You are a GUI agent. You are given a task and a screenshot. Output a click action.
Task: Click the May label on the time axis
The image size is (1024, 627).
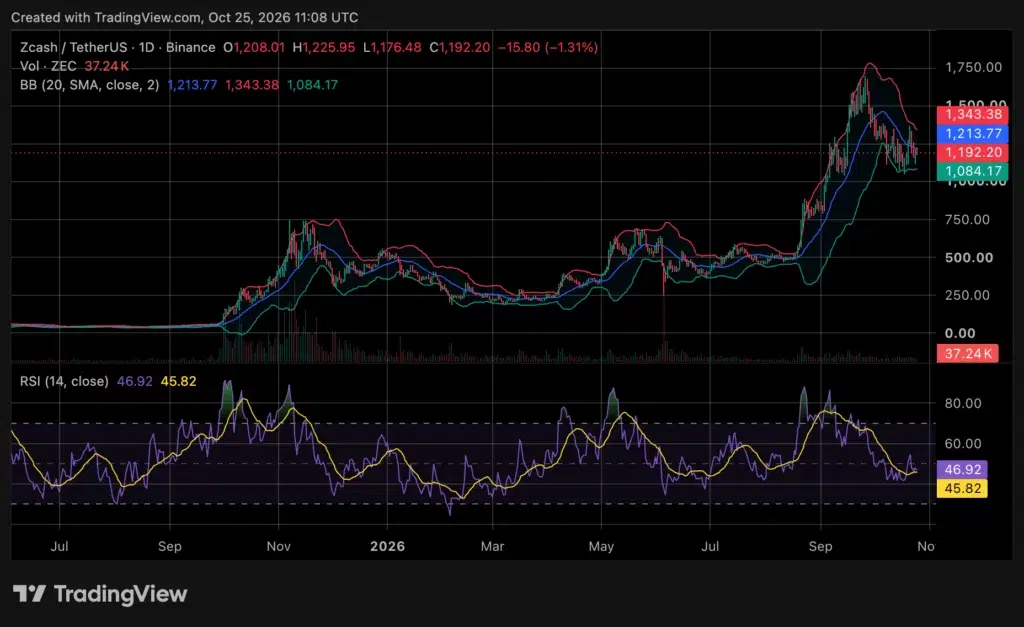[x=601, y=546]
